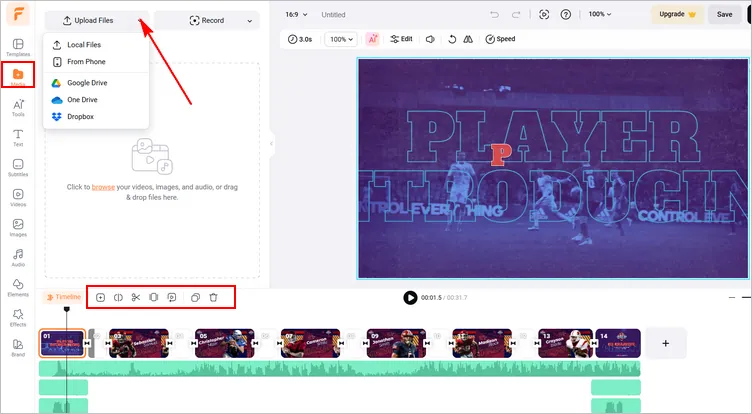The width and height of the screenshot is (752, 414).
Task: Choose One Drive upload source
Action: pyautogui.click(x=96, y=100)
